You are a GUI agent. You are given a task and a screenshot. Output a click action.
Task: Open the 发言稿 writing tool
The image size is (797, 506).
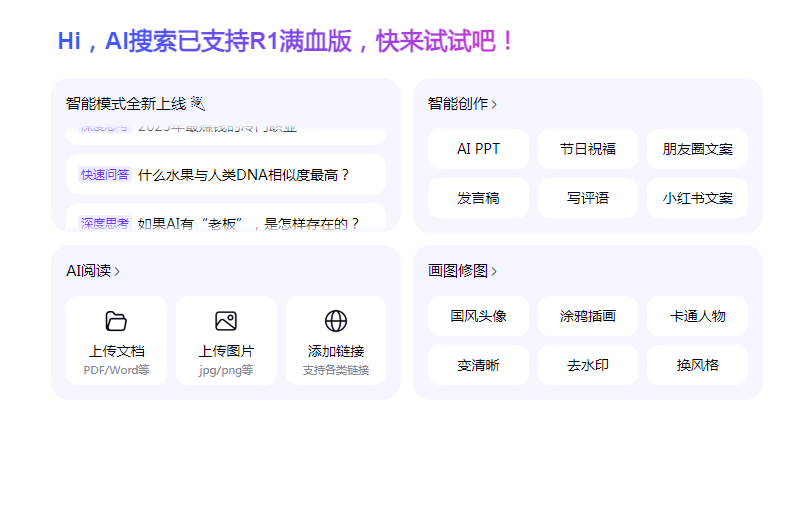478,198
